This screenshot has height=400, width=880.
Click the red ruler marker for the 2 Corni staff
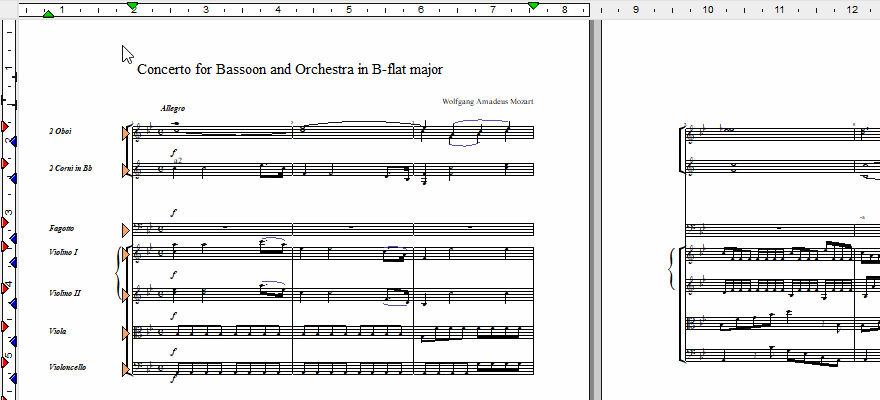coord(5,163)
